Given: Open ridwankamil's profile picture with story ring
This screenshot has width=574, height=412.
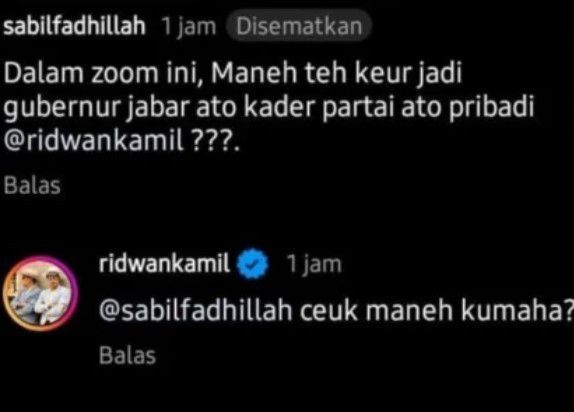Looking at the screenshot, I should [x=40, y=293].
